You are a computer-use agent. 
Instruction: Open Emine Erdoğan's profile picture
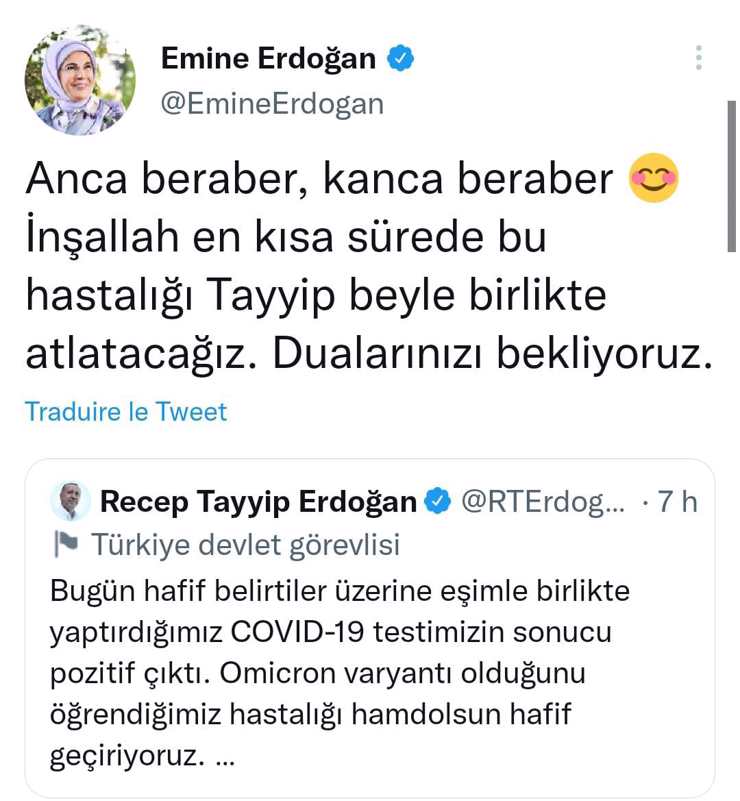pyautogui.click(x=80, y=80)
